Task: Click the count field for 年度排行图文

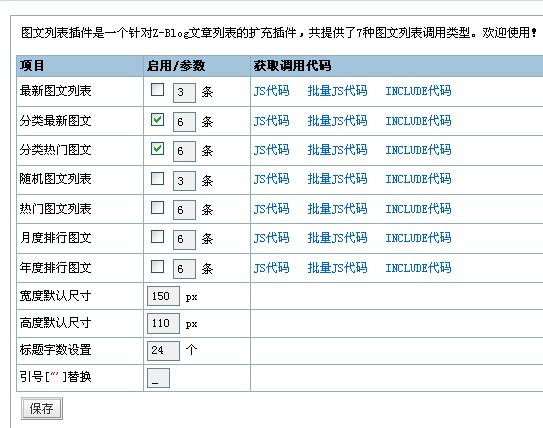Action: (x=184, y=269)
